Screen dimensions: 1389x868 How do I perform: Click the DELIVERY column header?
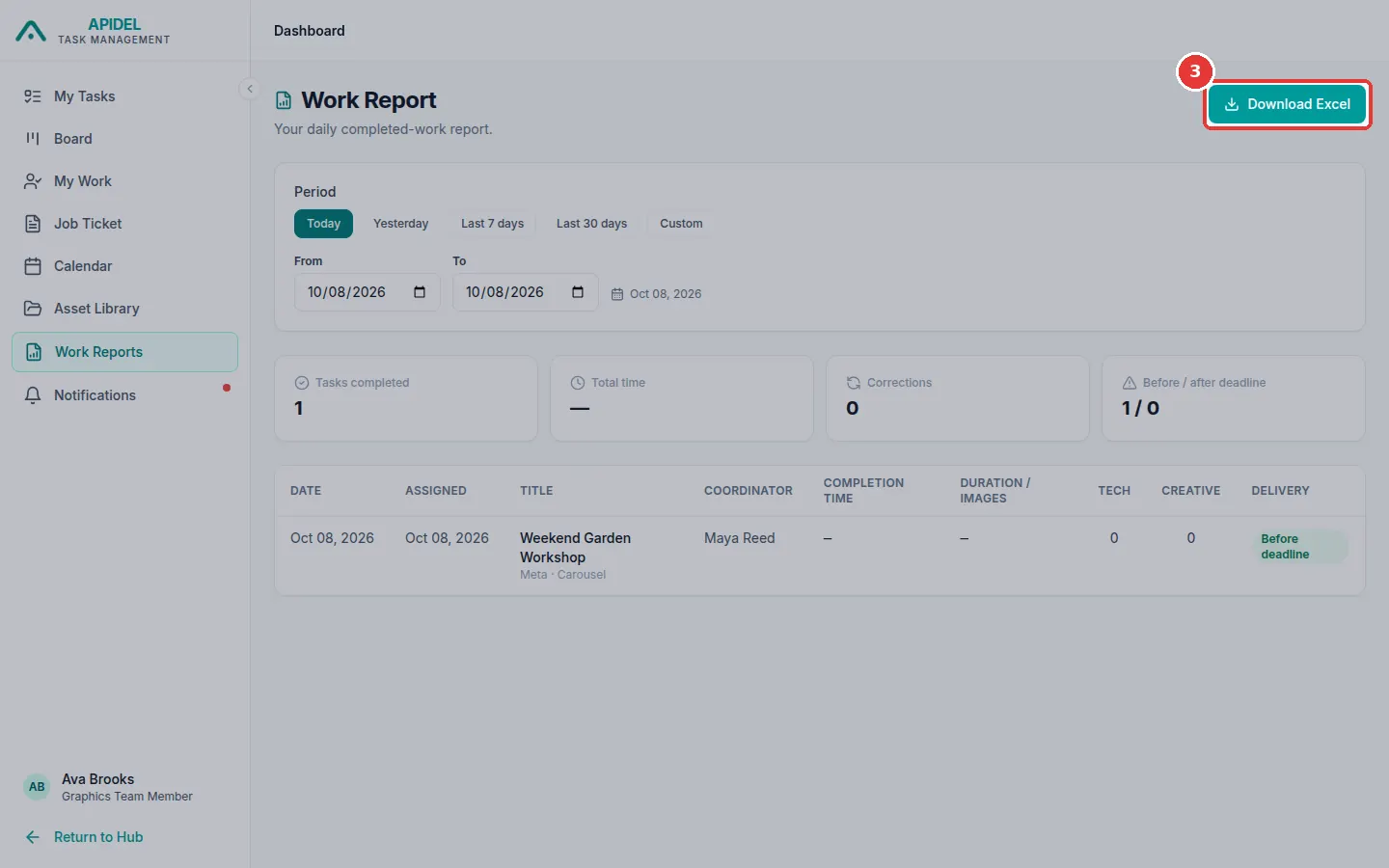click(x=1281, y=491)
